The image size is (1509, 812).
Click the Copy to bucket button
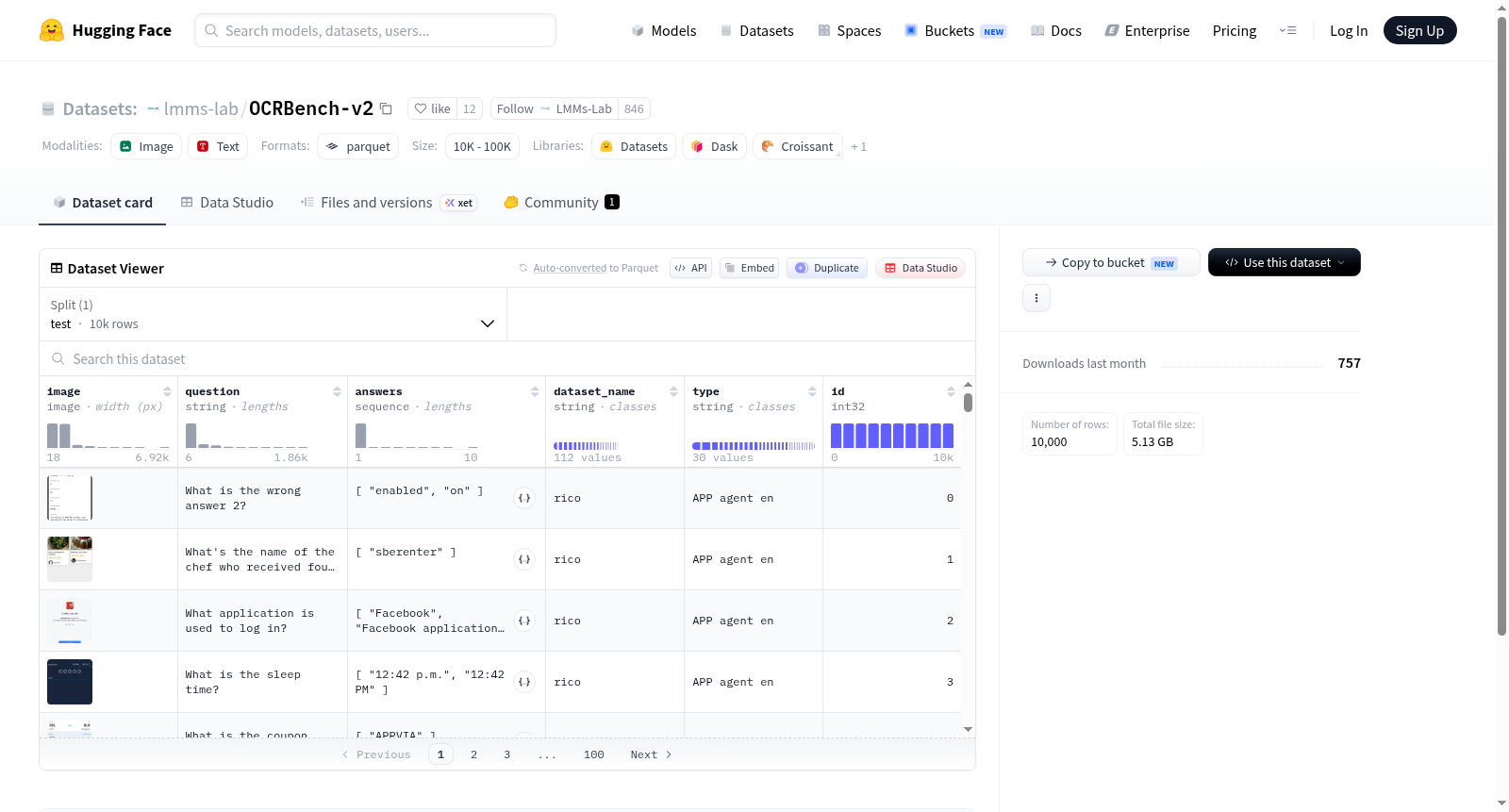click(1111, 262)
